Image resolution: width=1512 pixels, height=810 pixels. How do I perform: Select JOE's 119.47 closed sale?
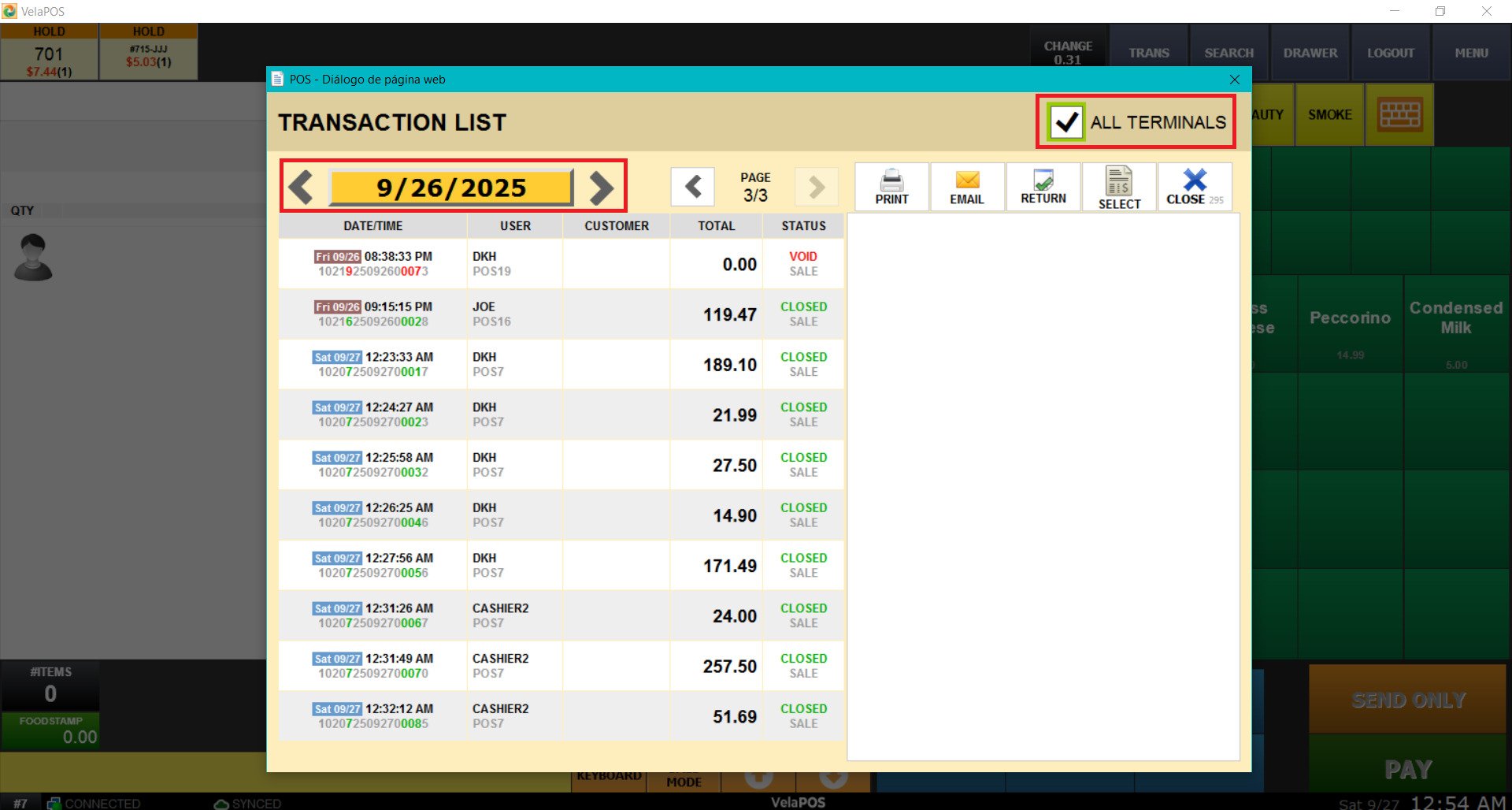tap(561, 314)
